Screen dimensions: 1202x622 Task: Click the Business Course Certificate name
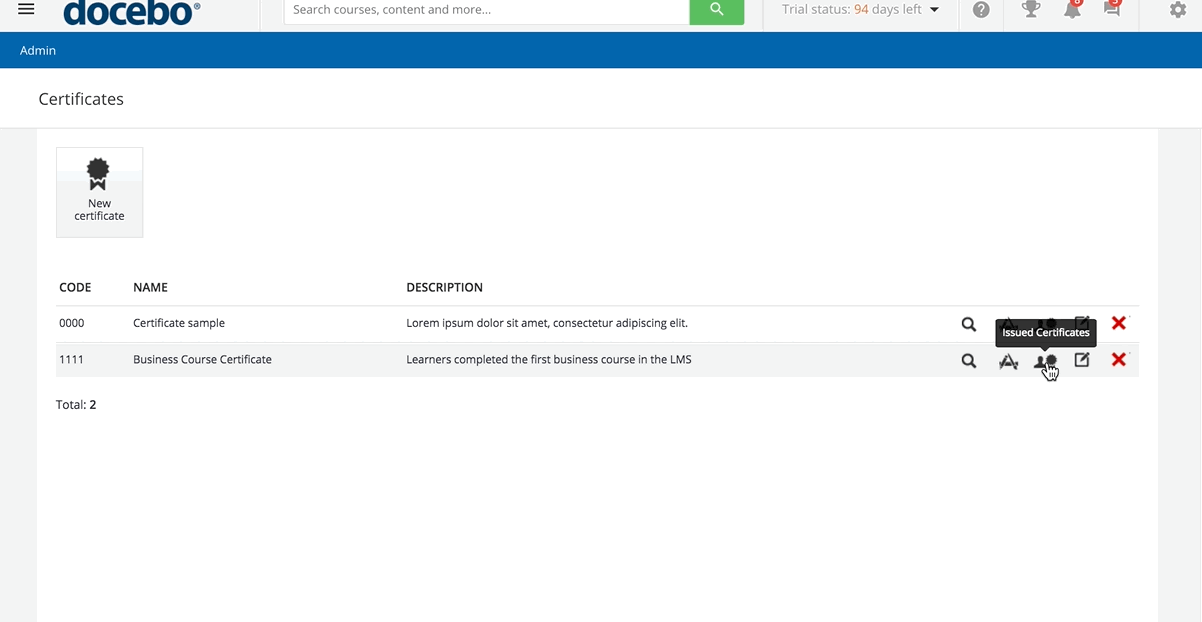202,360
